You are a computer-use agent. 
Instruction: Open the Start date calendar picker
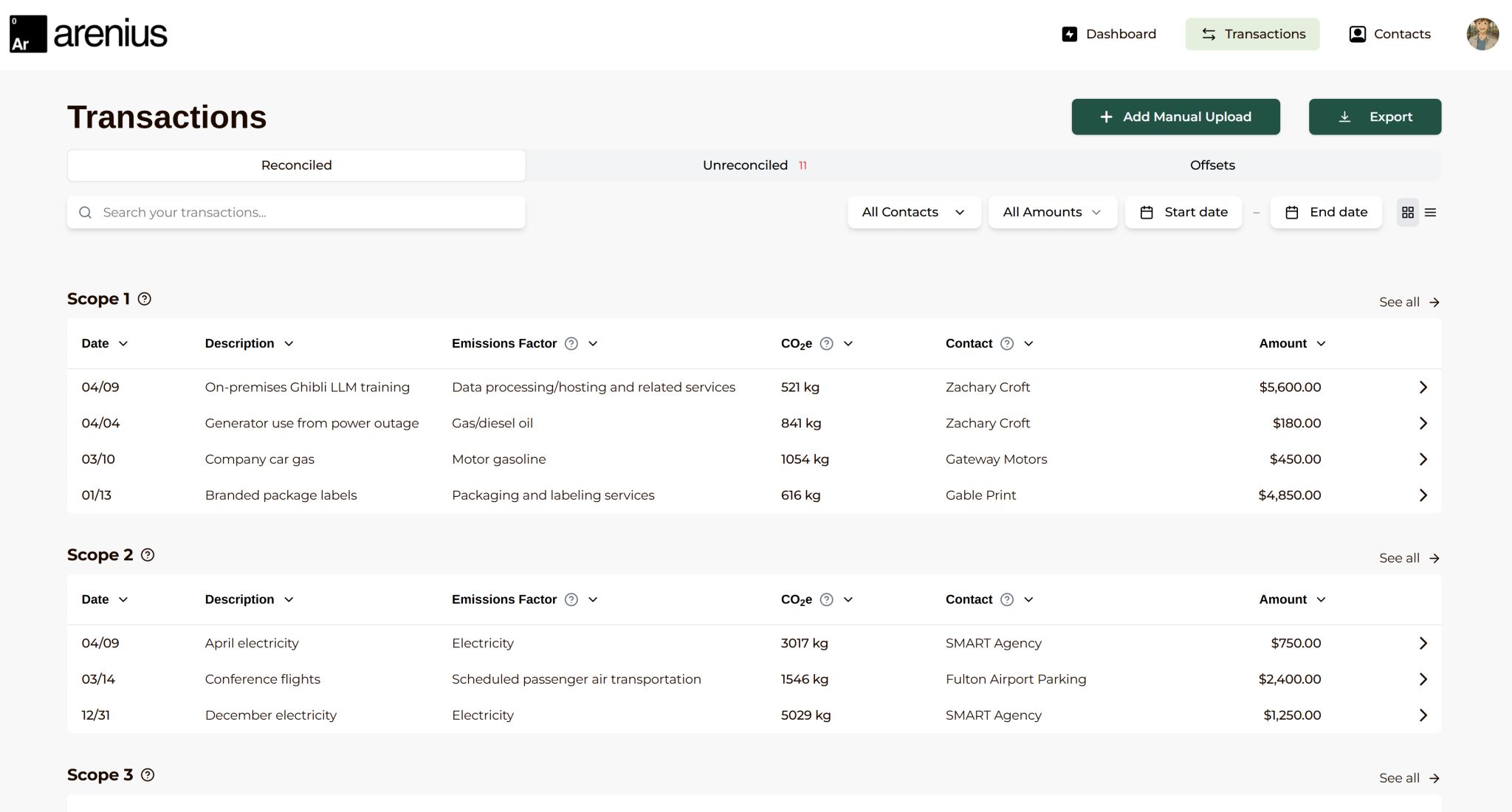[x=1183, y=212]
